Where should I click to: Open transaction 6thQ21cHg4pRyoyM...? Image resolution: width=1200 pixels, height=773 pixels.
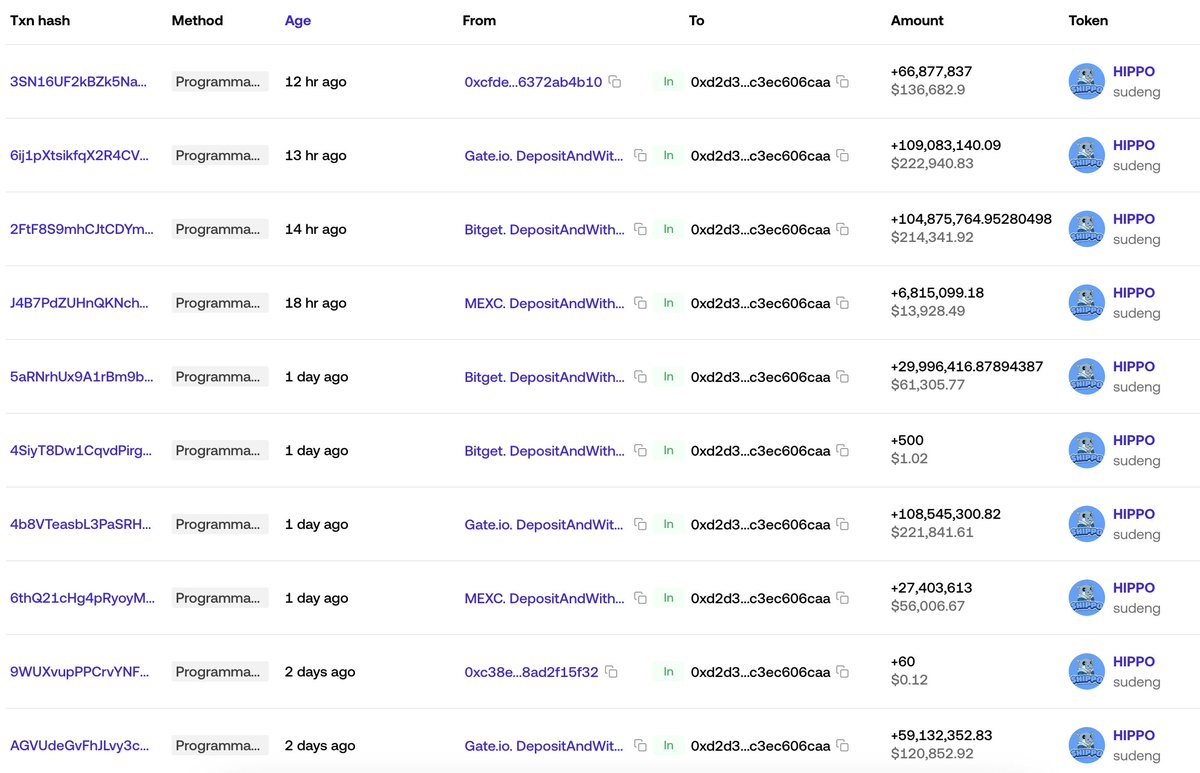(82, 599)
